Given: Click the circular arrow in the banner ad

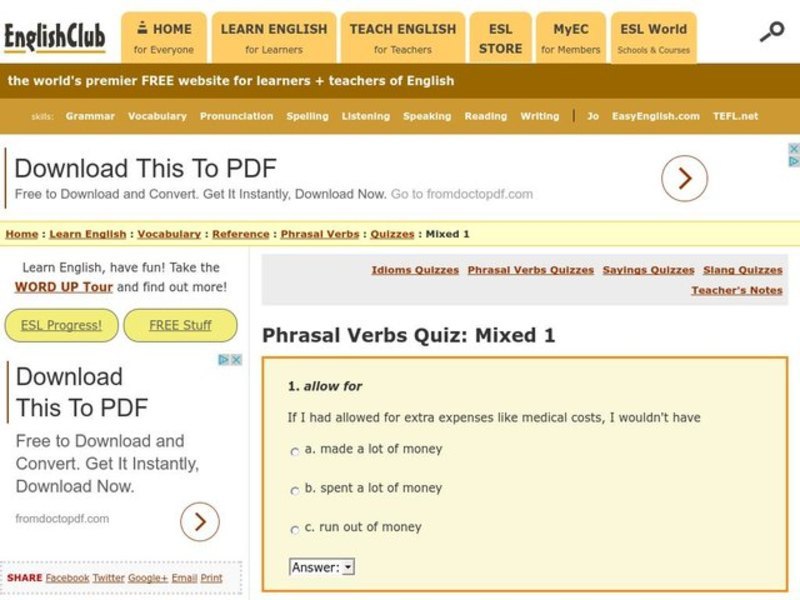Looking at the screenshot, I should [x=684, y=178].
